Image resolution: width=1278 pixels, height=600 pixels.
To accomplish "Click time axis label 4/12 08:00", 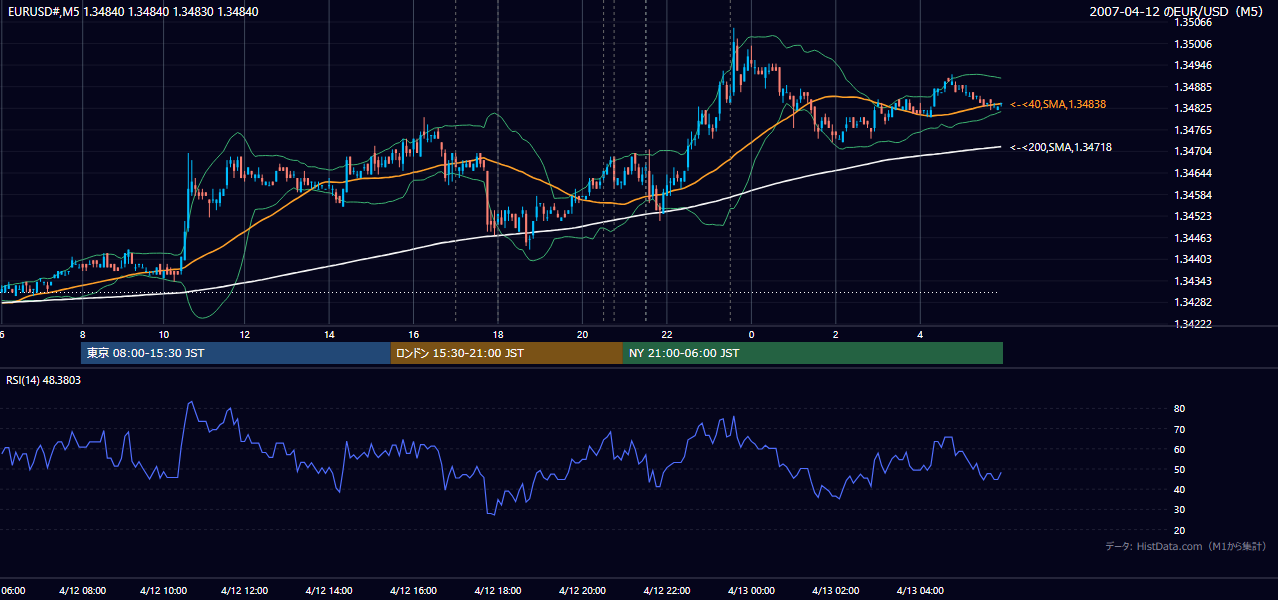I will tap(82, 590).
